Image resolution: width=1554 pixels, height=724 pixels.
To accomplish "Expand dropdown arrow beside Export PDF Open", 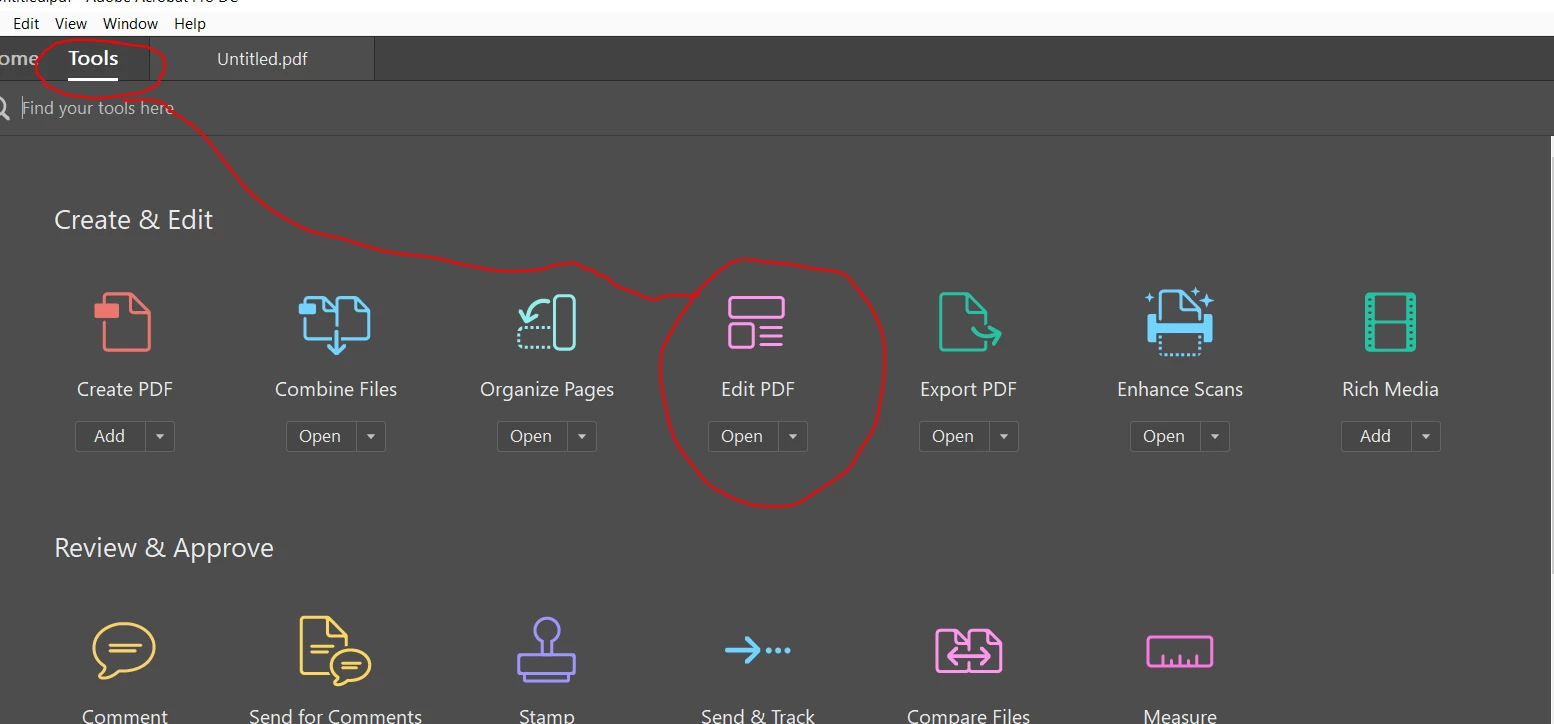I will 1004,437.
